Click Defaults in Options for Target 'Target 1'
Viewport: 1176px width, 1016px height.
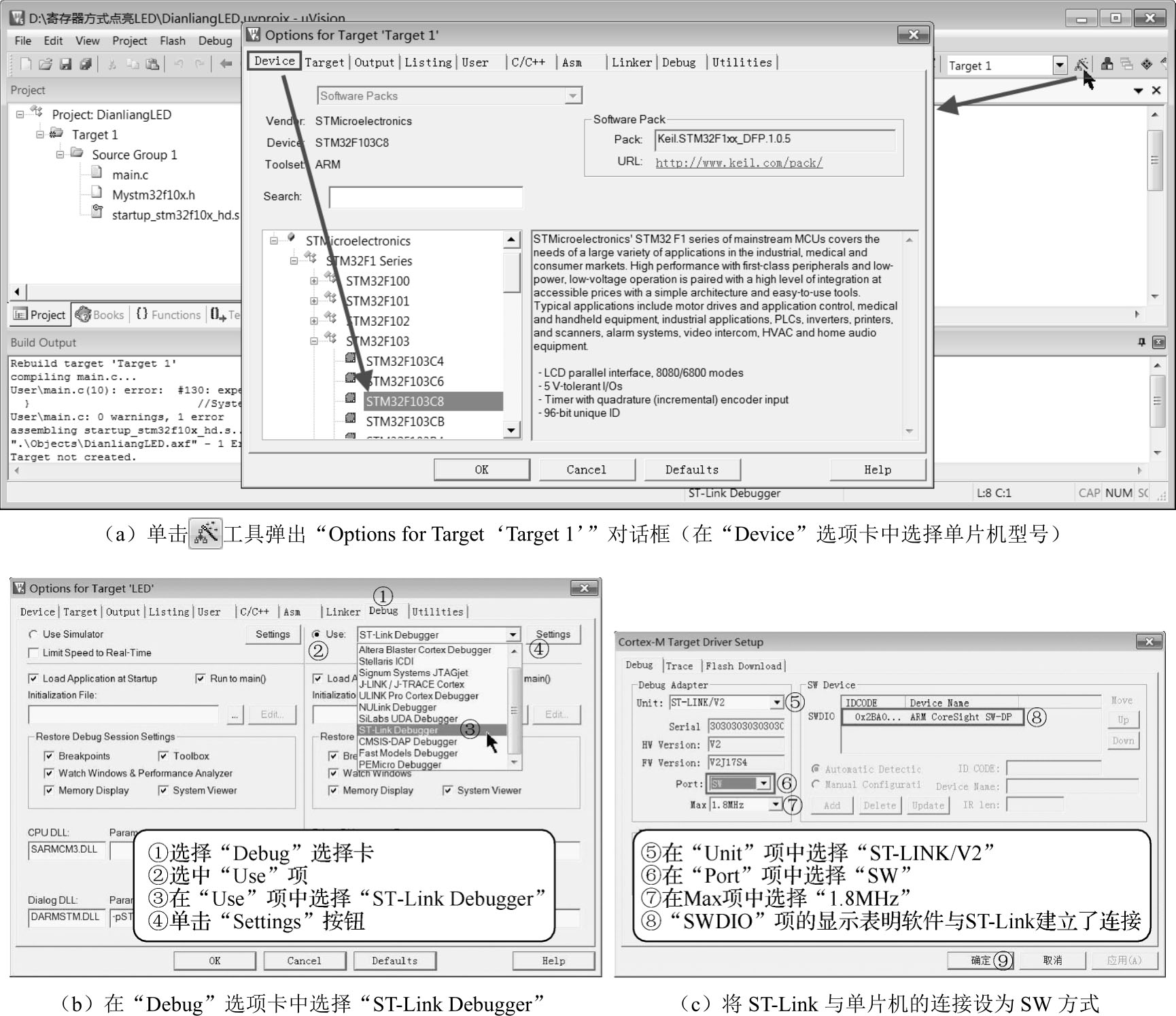coord(692,470)
